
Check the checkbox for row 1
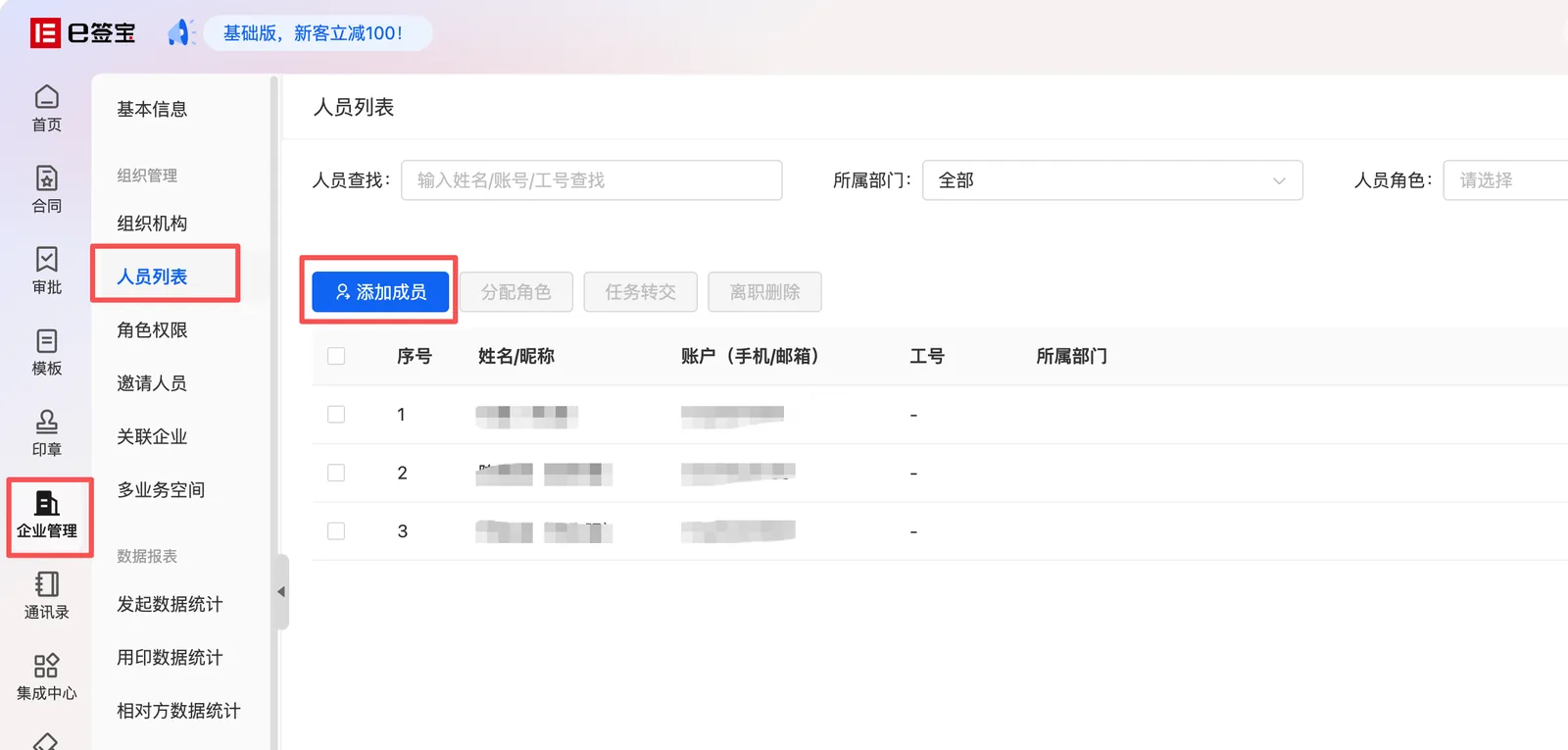point(336,415)
